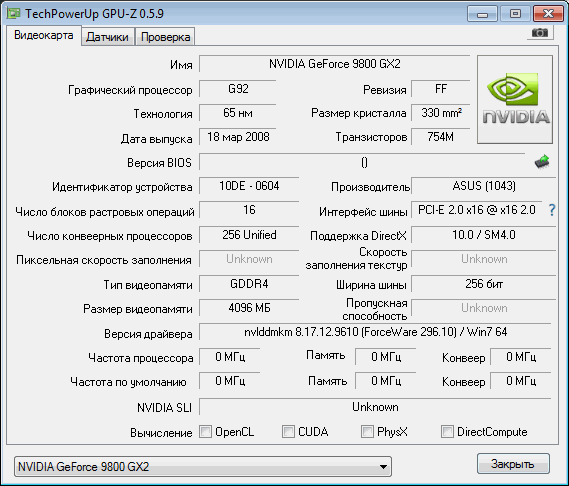Click current shader clock 0 МГц
This screenshot has height=486, width=569.
pos(520,357)
